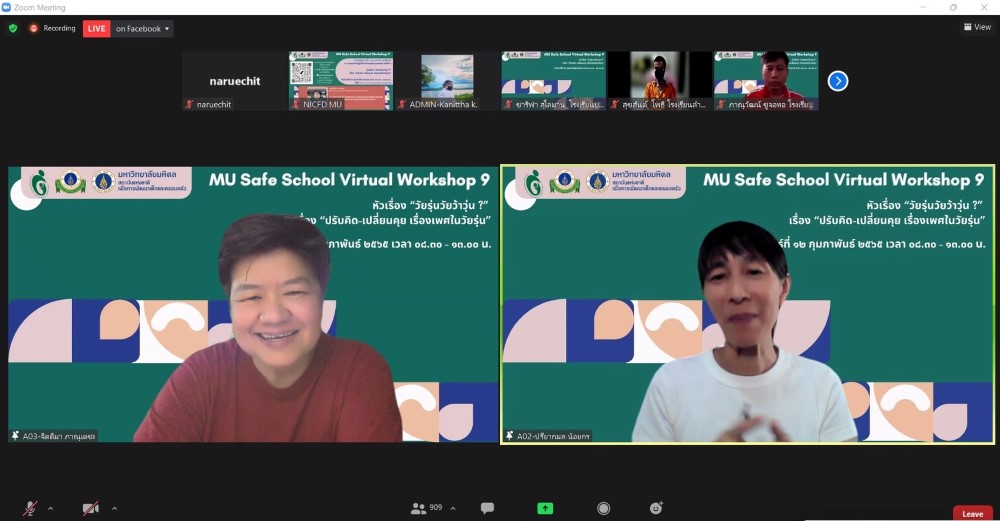This screenshot has width=1000, height=521.
Task: Select the NICFD MU participant thumbnail
Action: (340, 81)
